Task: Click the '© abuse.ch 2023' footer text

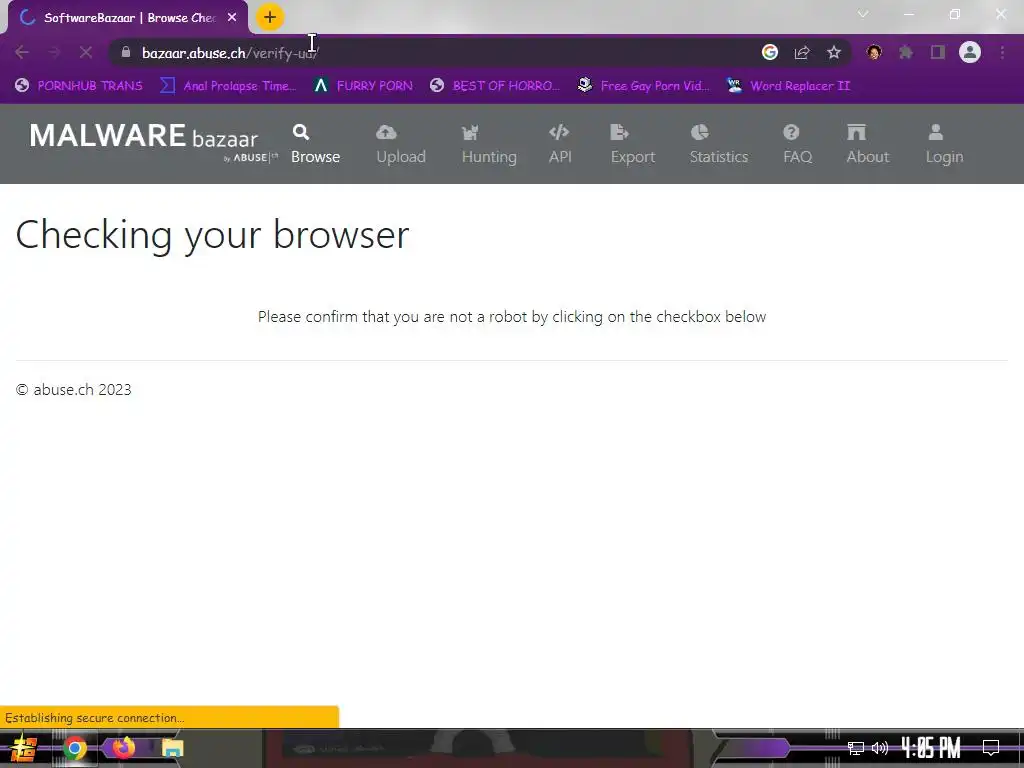Action: 74,390
